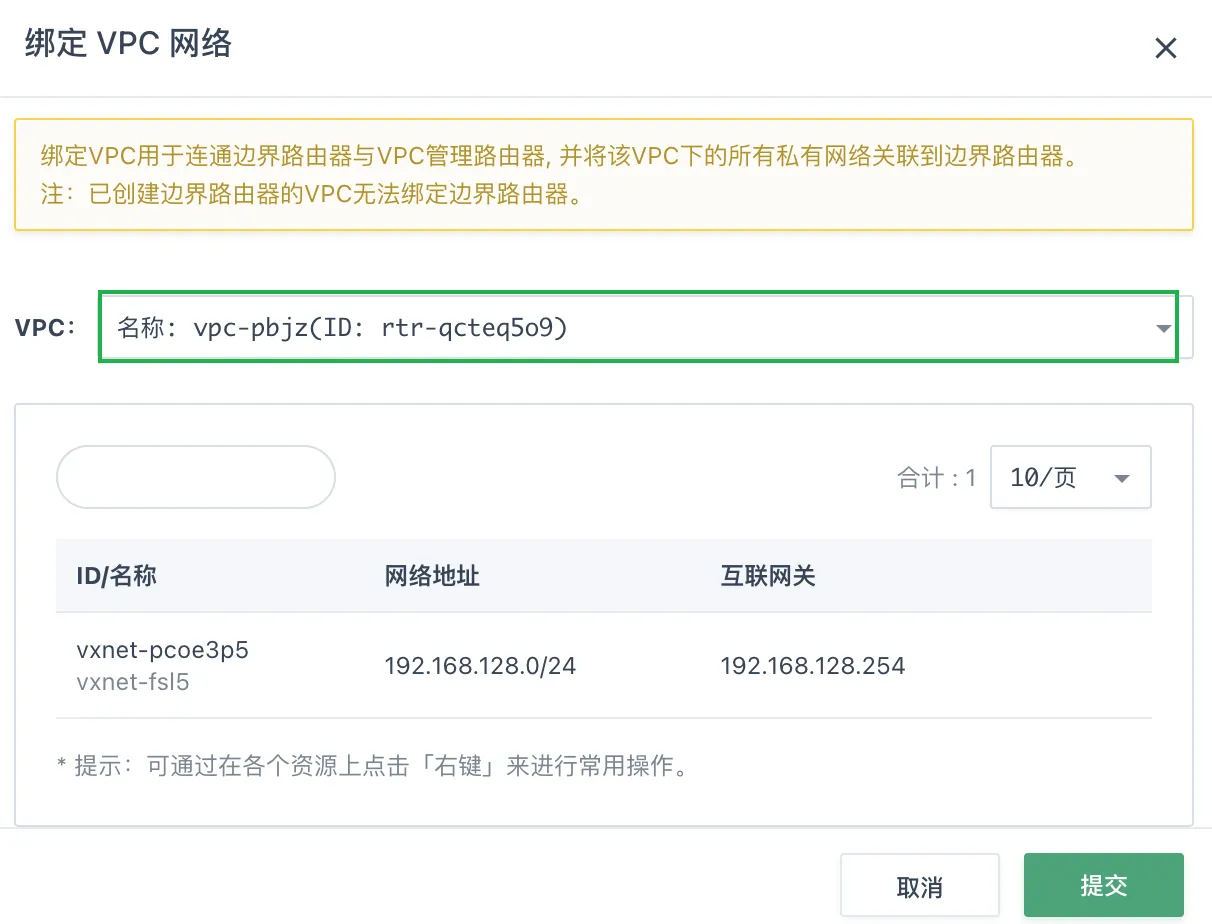Click the yellow VPC binding notice box
Viewport: 1212px width, 924px height.
603,175
